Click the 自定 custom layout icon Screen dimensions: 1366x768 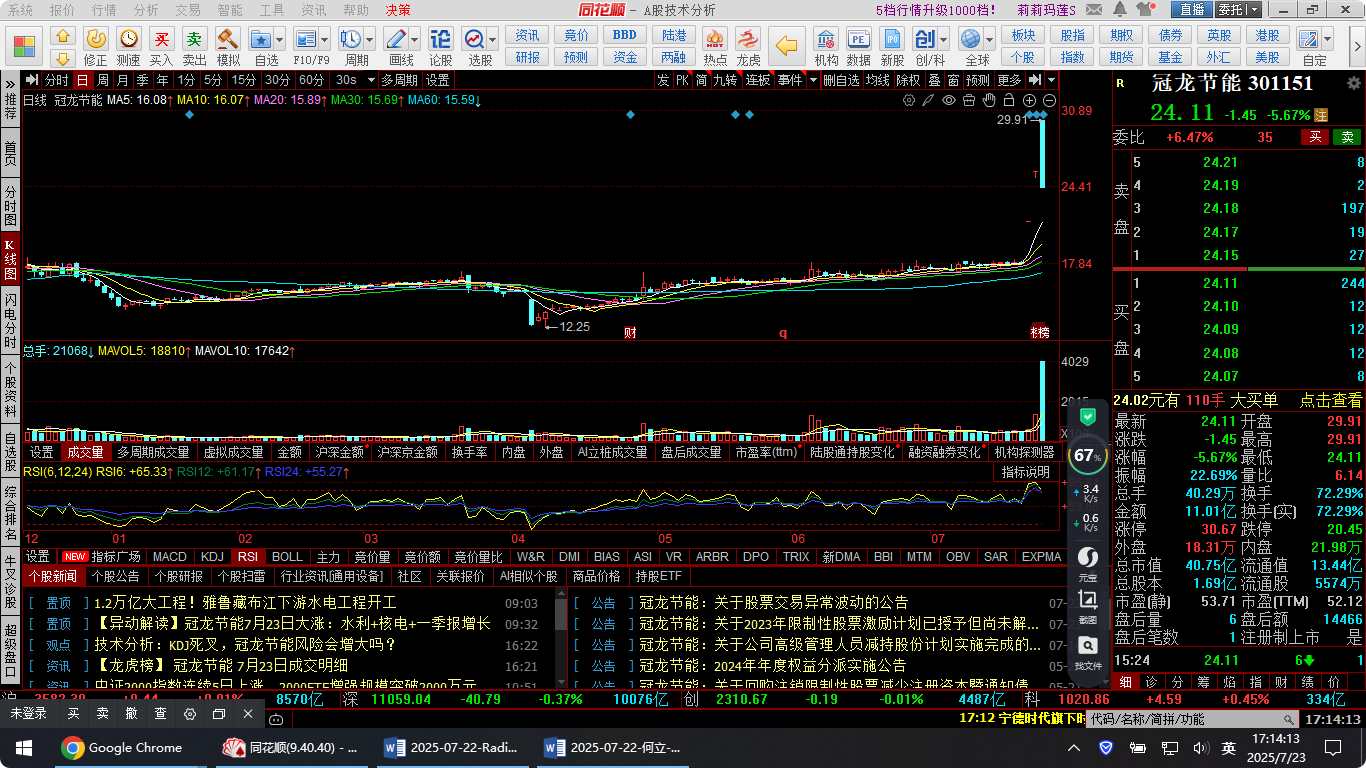pos(1309,39)
